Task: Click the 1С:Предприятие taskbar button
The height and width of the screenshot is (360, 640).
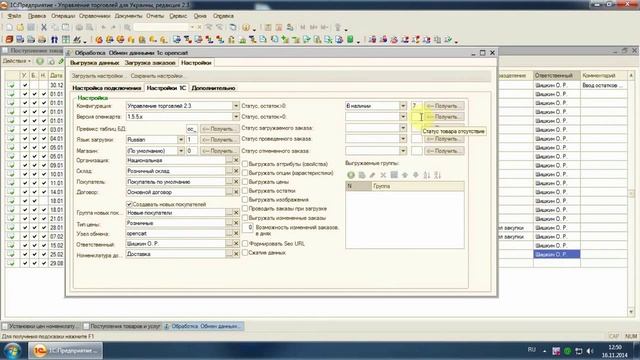Action: click(x=65, y=351)
